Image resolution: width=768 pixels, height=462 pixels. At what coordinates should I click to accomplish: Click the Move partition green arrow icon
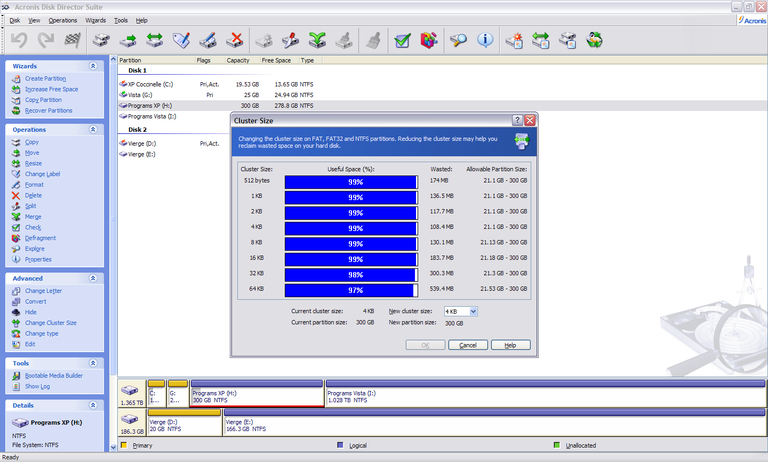128,40
